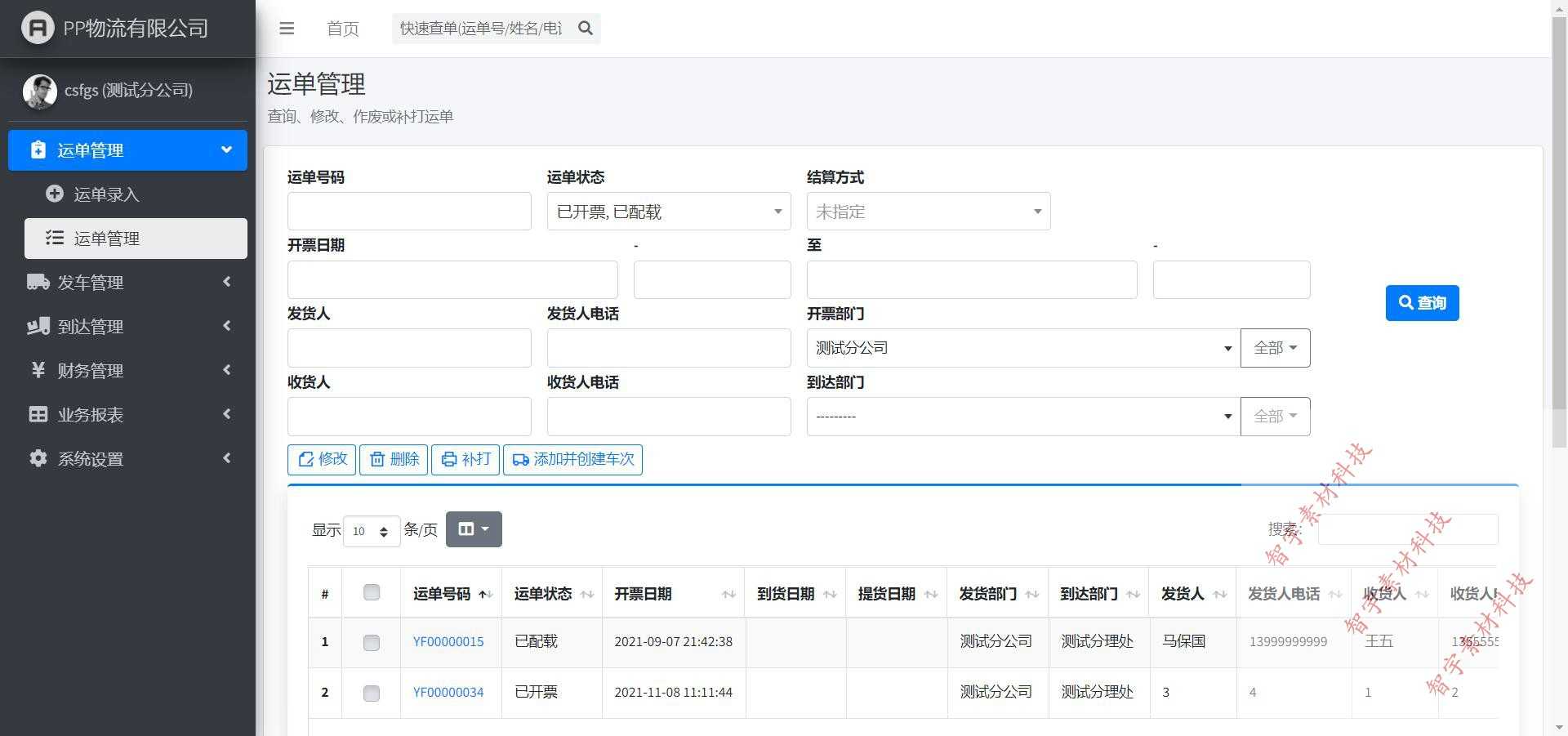Viewport: 1568px width, 736px height.
Task: Collapse the 运单管理 sidebar section
Action: pyautogui.click(x=127, y=150)
